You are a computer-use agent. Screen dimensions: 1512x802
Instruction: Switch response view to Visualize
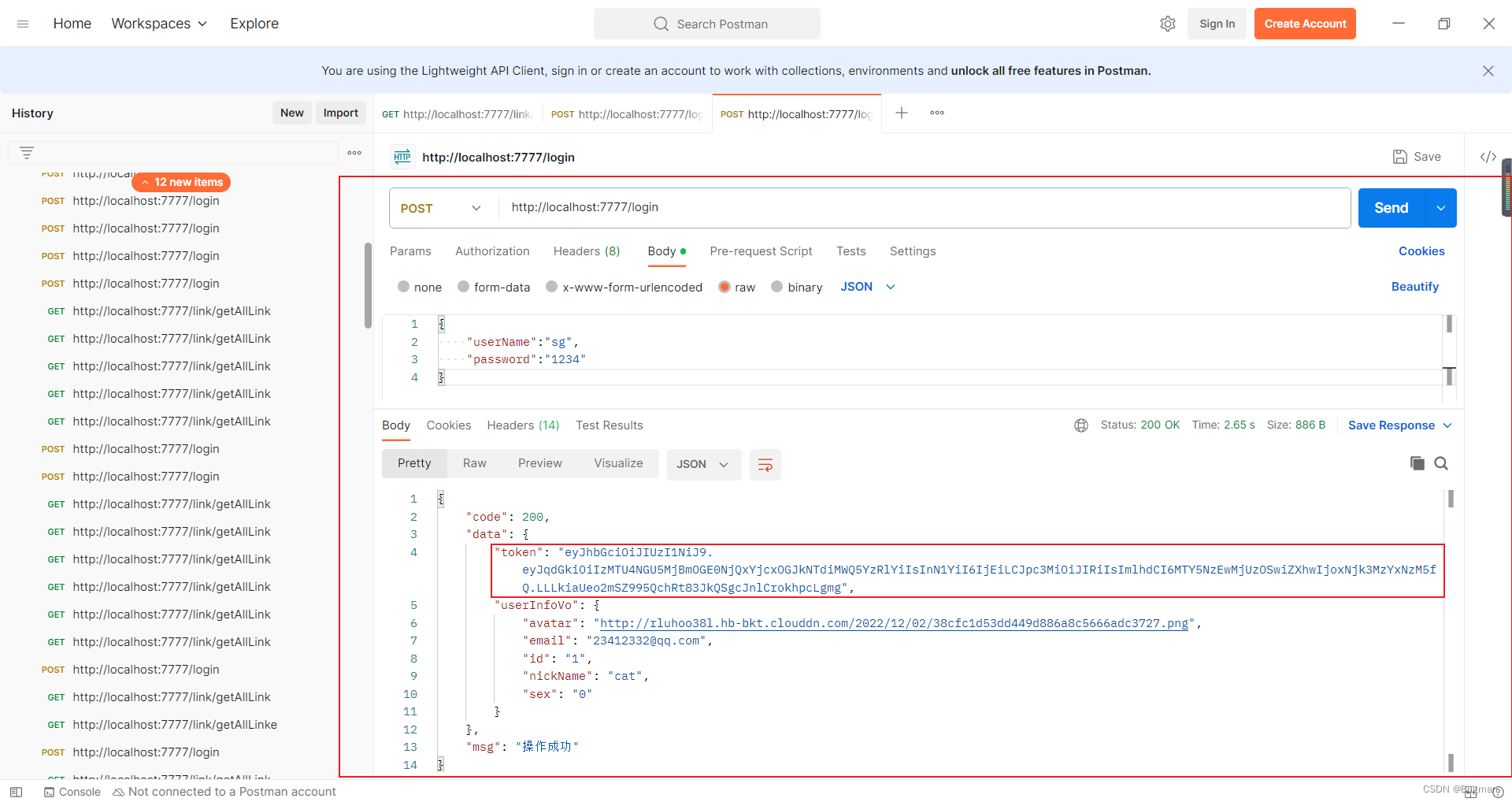pyautogui.click(x=618, y=463)
